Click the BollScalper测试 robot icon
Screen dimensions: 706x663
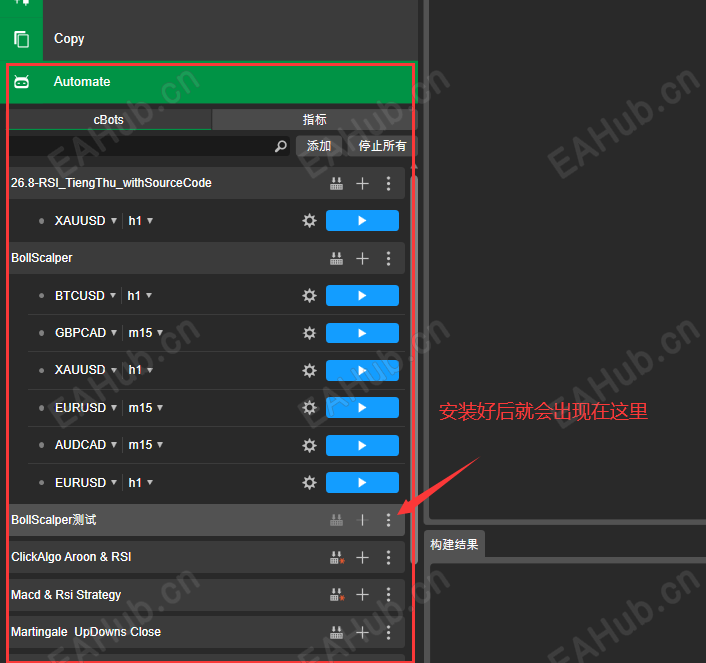[x=336, y=520]
